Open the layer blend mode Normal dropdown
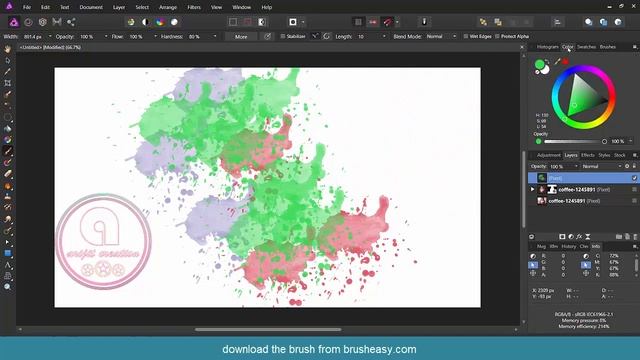The height and width of the screenshot is (360, 640). click(601, 167)
